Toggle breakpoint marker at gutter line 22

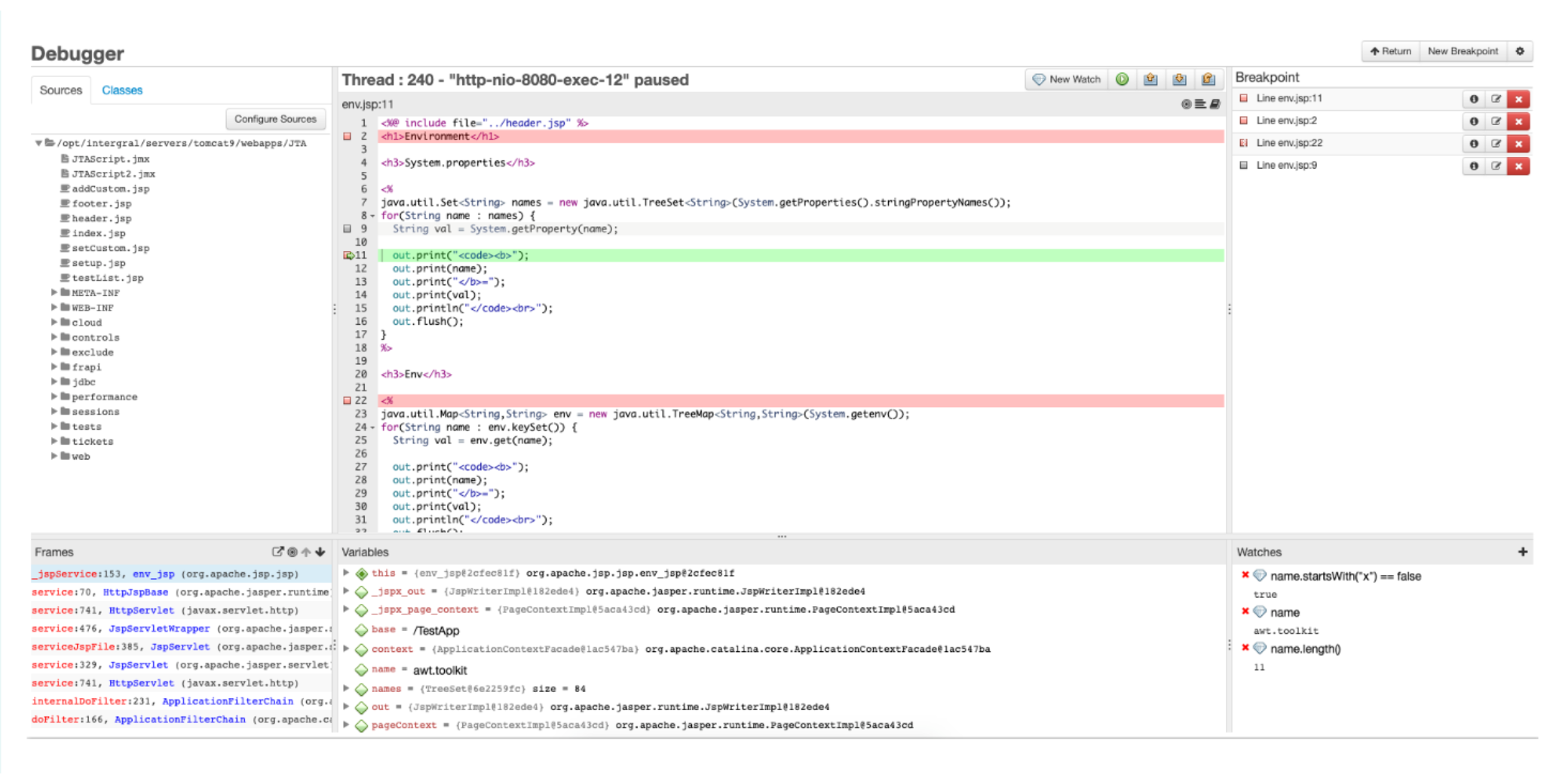348,400
